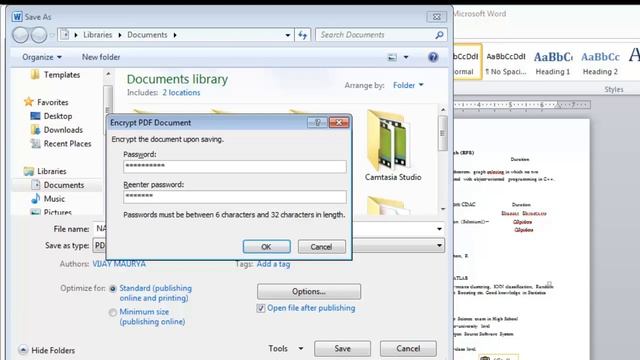Click the forward navigation arrow button

39,35
